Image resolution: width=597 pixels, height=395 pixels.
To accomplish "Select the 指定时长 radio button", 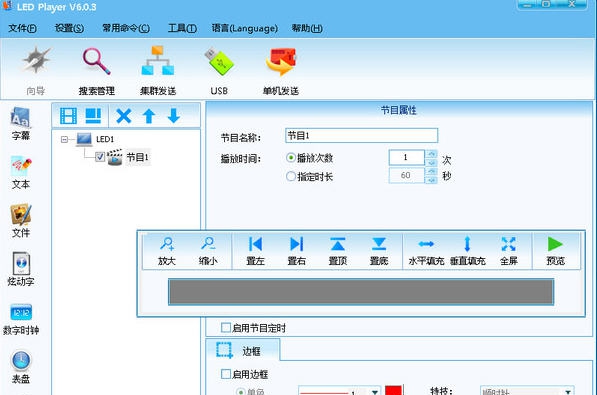I will coord(291,176).
